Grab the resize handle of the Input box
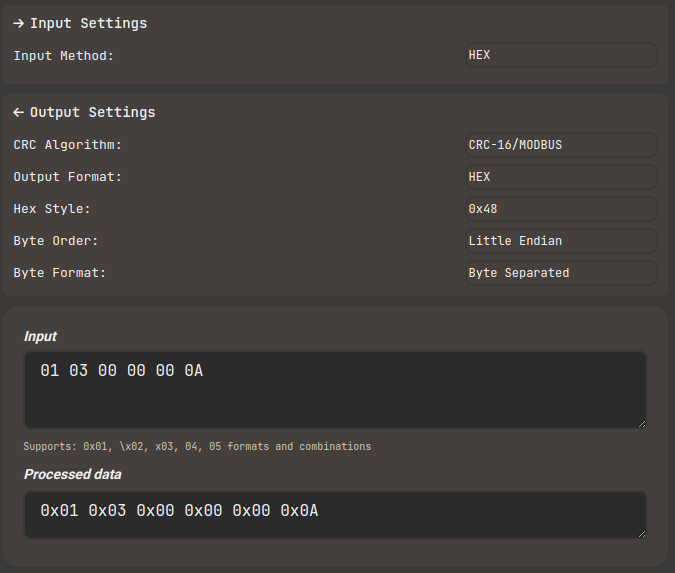 (x=641, y=424)
